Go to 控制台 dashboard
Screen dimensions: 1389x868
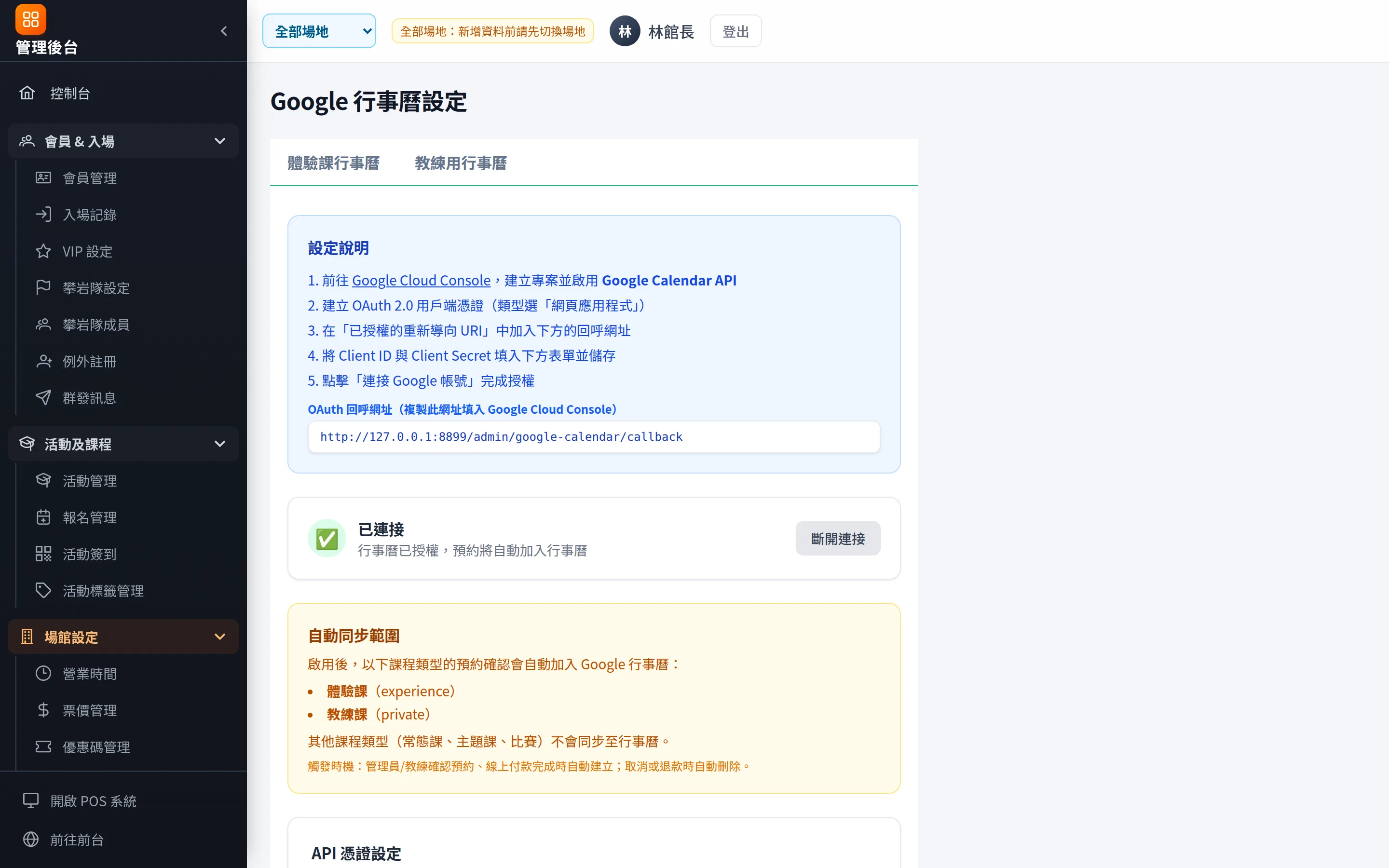(x=123, y=93)
